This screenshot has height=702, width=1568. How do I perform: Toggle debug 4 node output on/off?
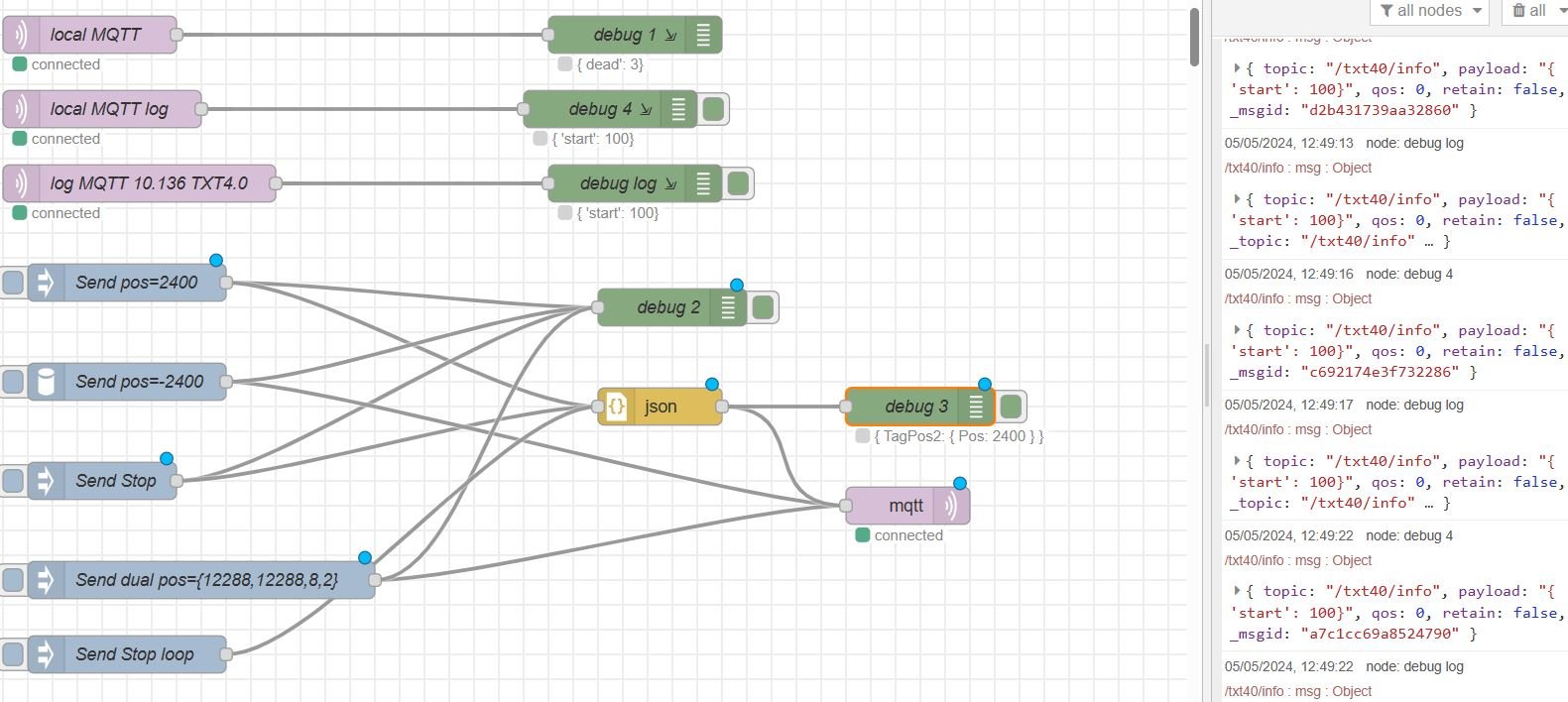click(713, 109)
